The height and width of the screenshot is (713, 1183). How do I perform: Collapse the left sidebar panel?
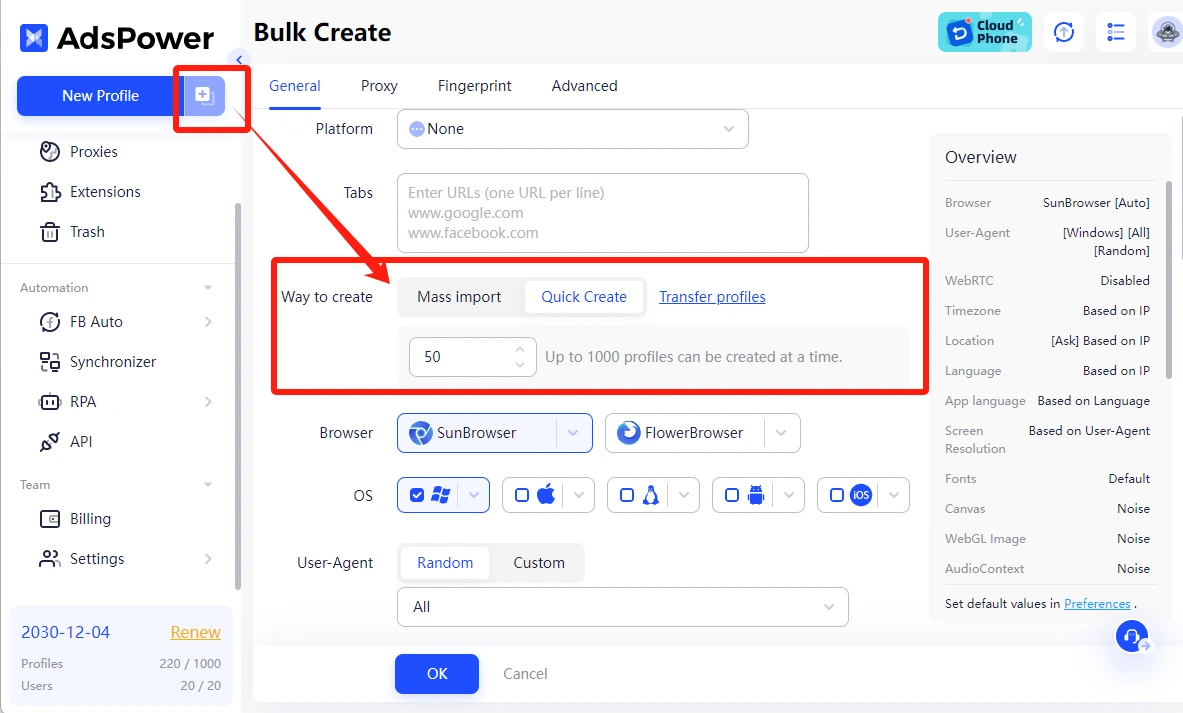(x=238, y=60)
